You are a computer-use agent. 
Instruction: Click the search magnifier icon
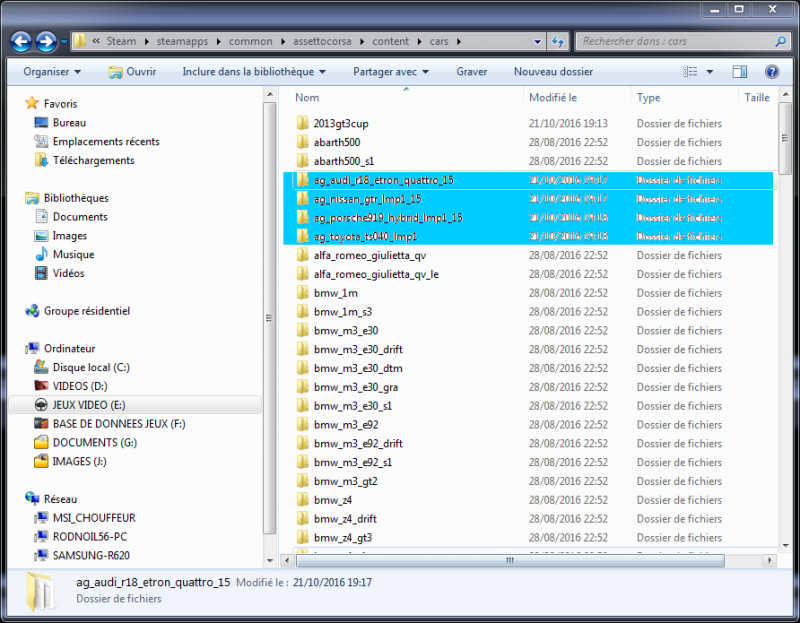click(x=780, y=41)
